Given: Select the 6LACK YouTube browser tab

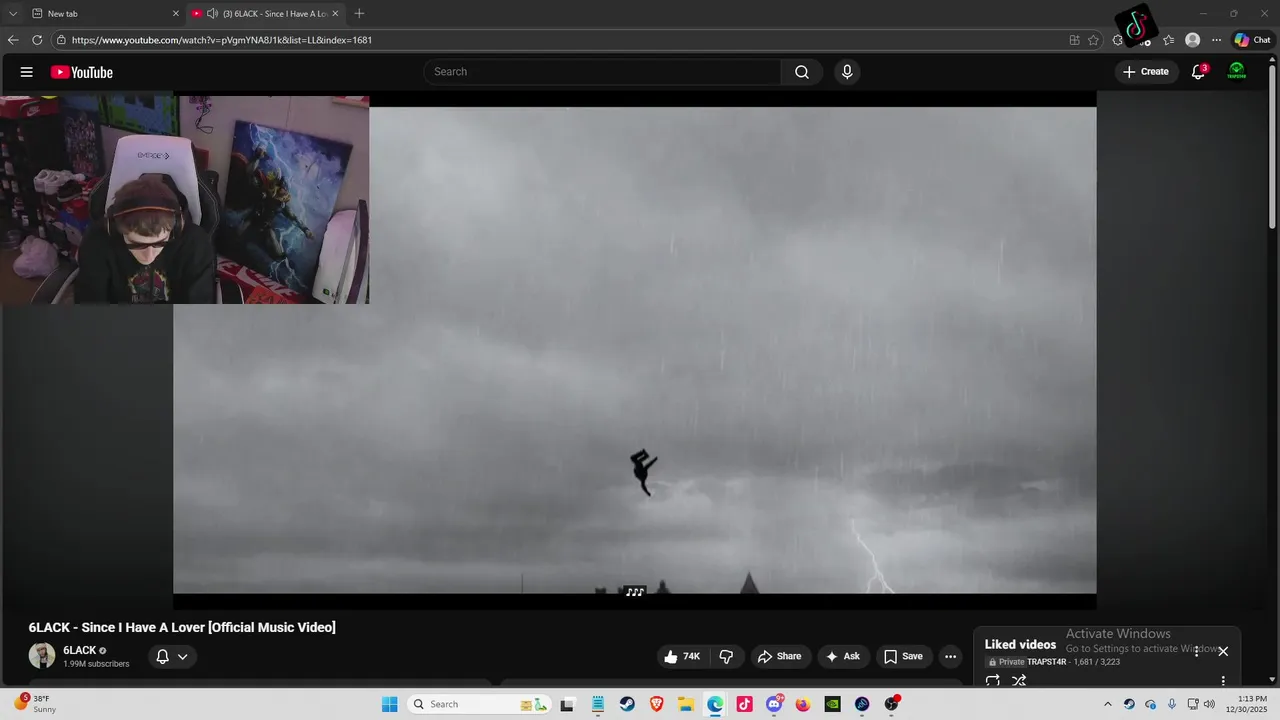Looking at the screenshot, I should click(x=266, y=13).
